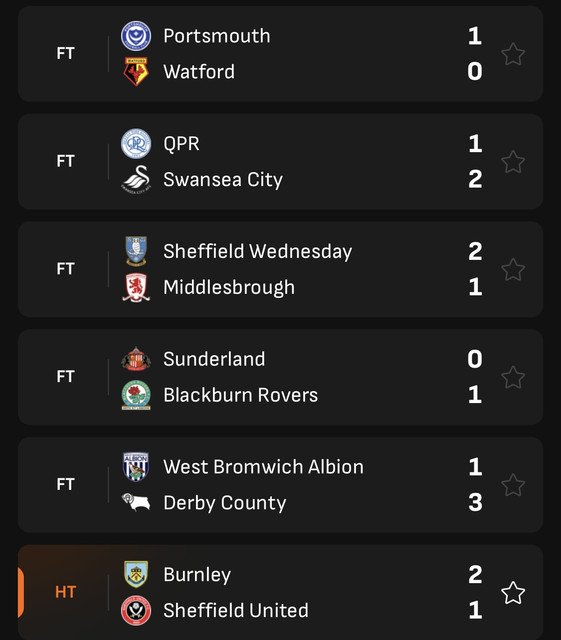This screenshot has width=561, height=640.
Task: Toggle star for QPR vs Swansea City
Action: 513,162
